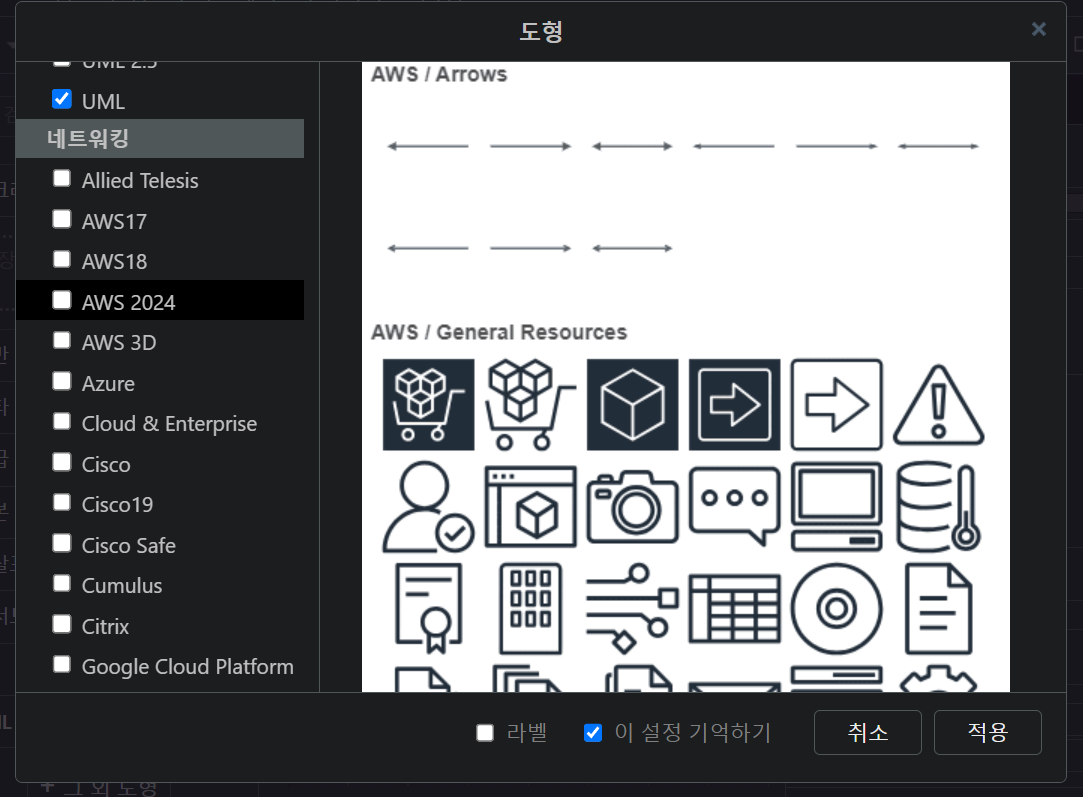The image size is (1083, 797).
Task: Click the 취소 button
Action: pos(868,732)
